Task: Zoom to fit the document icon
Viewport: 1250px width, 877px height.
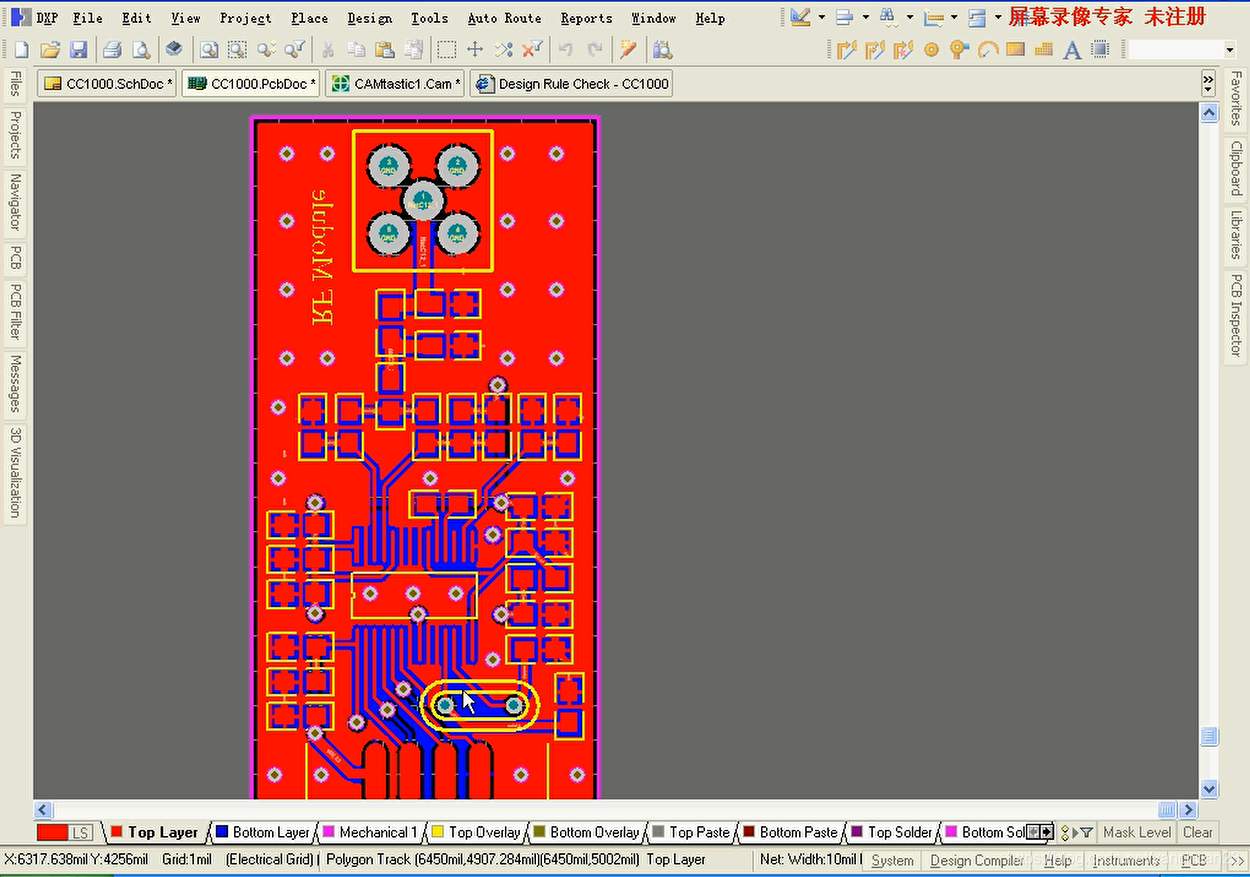Action: tap(208, 49)
